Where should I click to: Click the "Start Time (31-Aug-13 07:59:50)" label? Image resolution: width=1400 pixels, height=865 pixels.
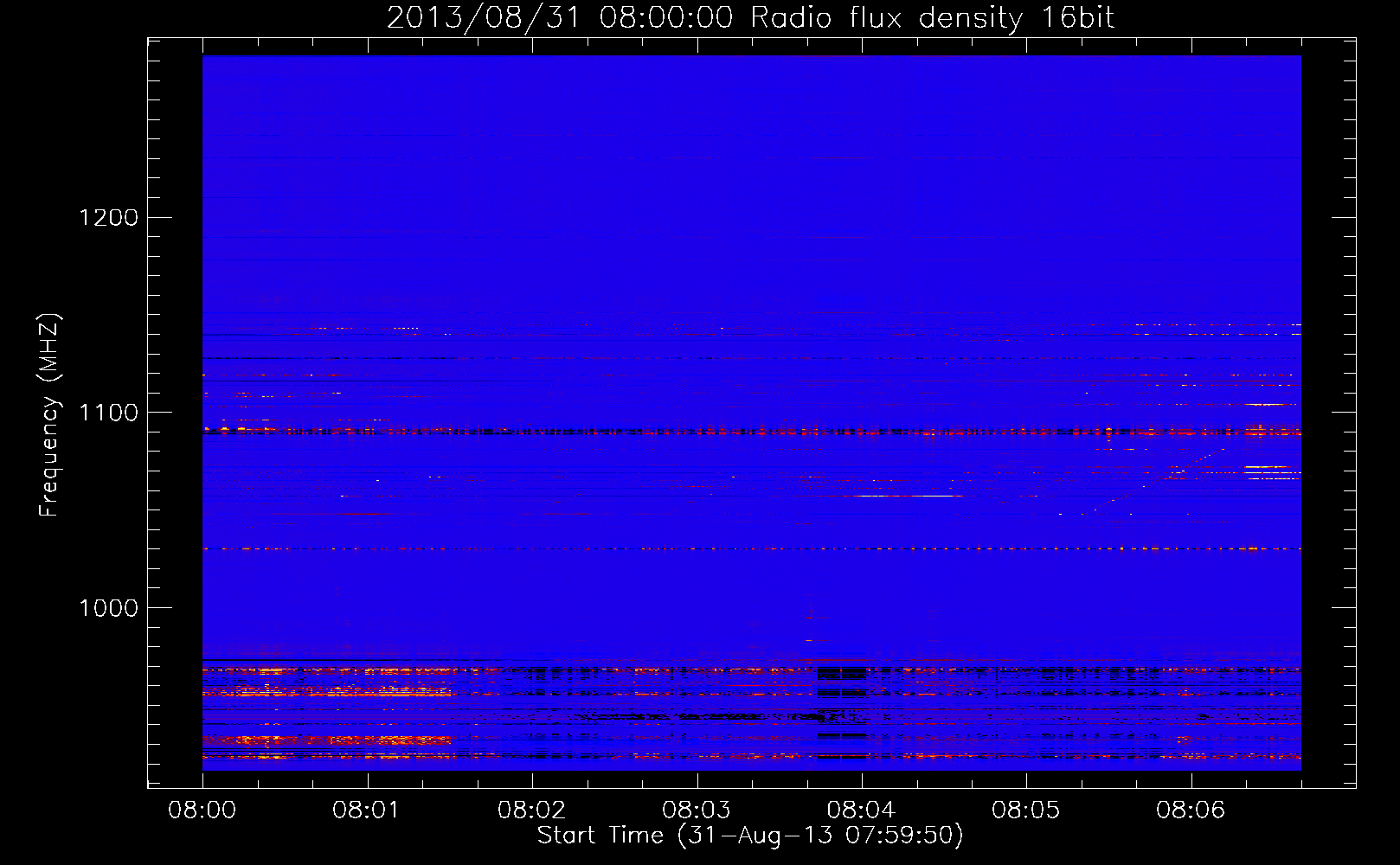[x=750, y=836]
